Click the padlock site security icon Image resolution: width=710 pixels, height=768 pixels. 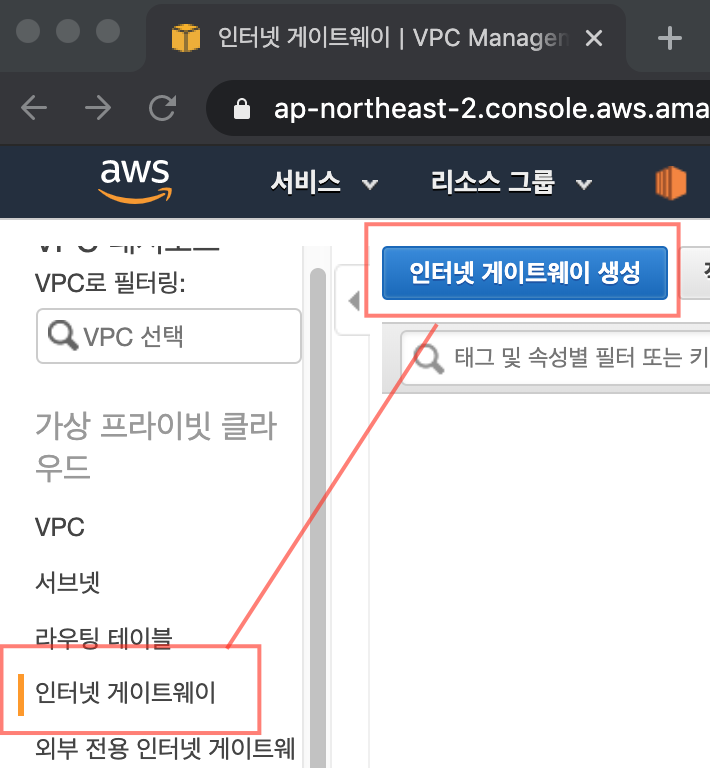(241, 109)
